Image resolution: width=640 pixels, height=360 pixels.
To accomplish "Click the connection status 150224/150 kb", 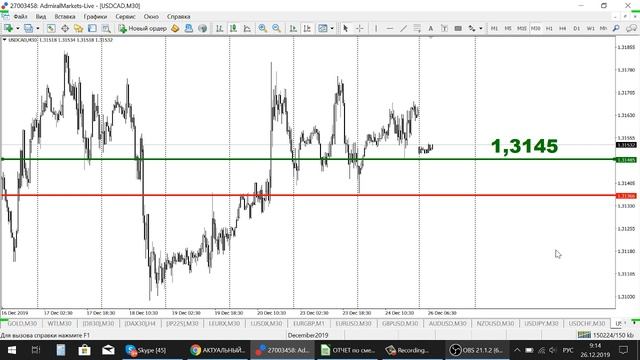I will point(605,335).
